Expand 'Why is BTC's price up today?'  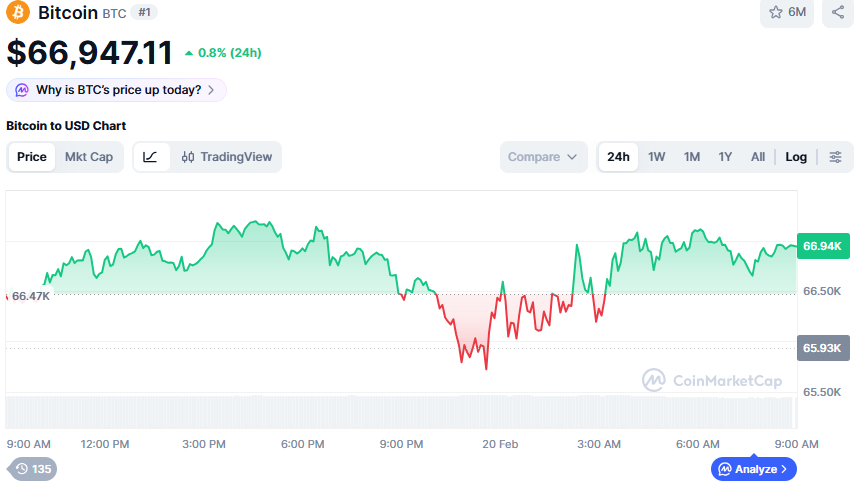click(x=118, y=90)
